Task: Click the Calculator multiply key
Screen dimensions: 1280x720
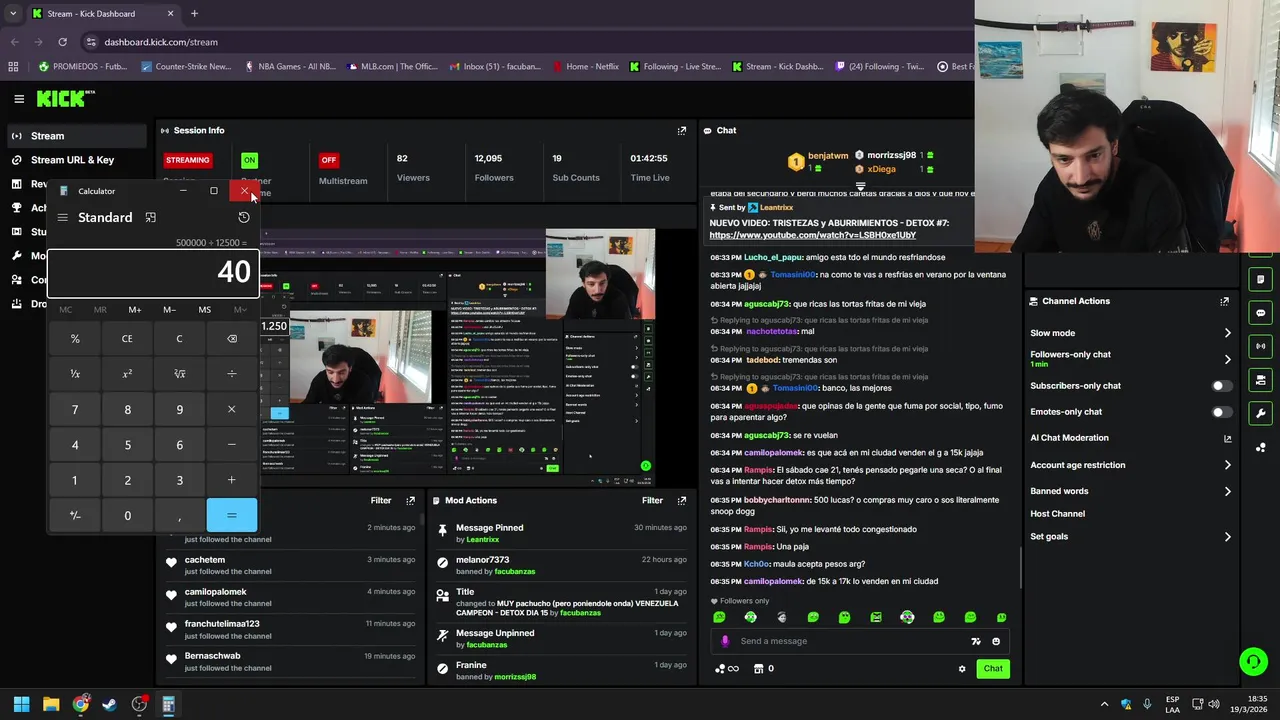Action: point(231,409)
